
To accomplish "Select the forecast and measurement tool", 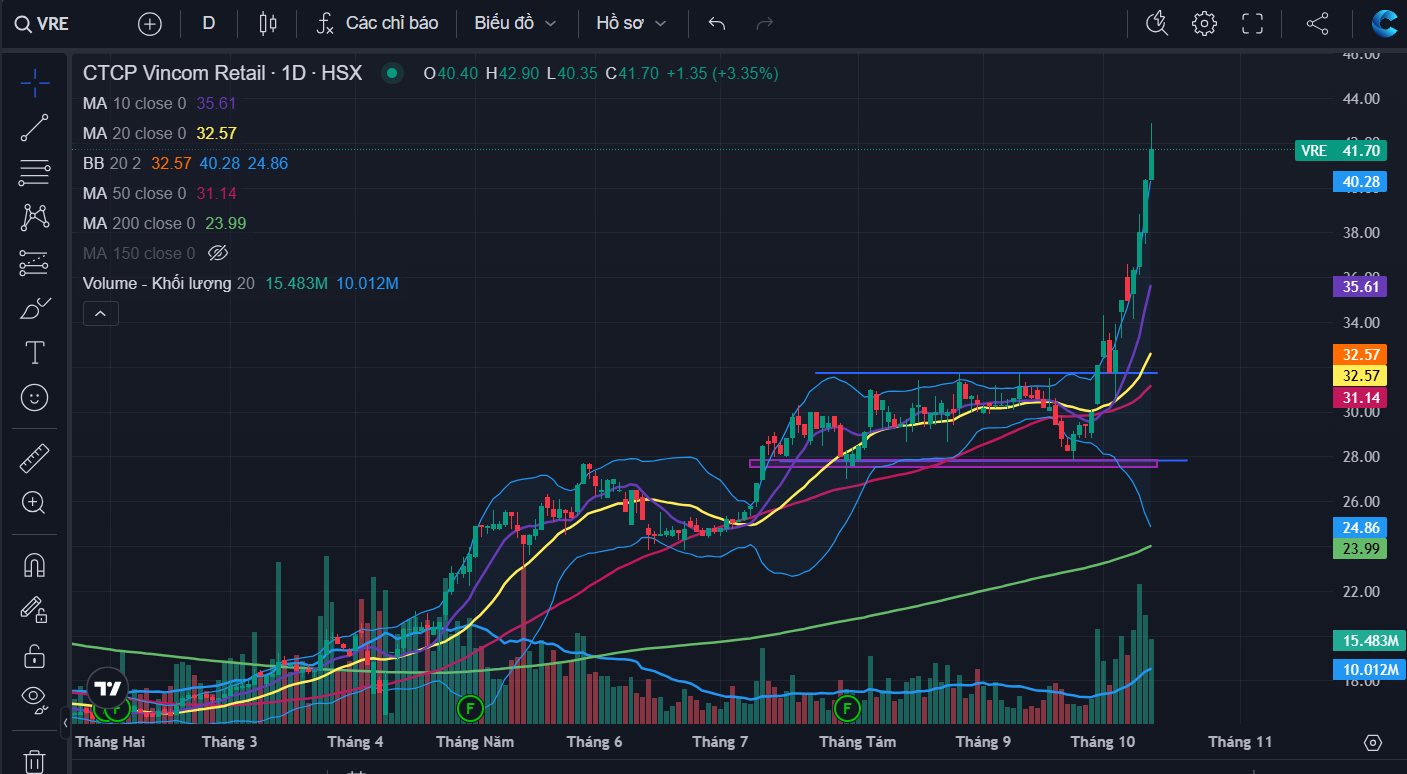I will pyautogui.click(x=35, y=263).
